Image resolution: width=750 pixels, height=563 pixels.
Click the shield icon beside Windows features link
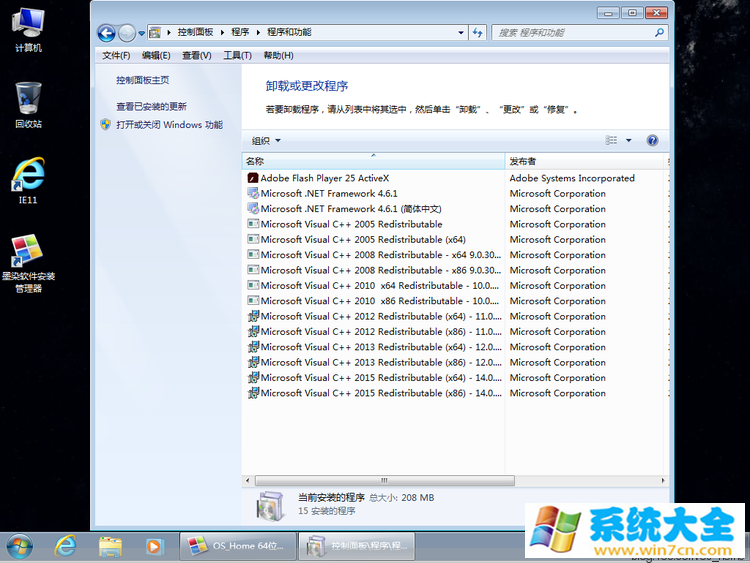(x=105, y=125)
